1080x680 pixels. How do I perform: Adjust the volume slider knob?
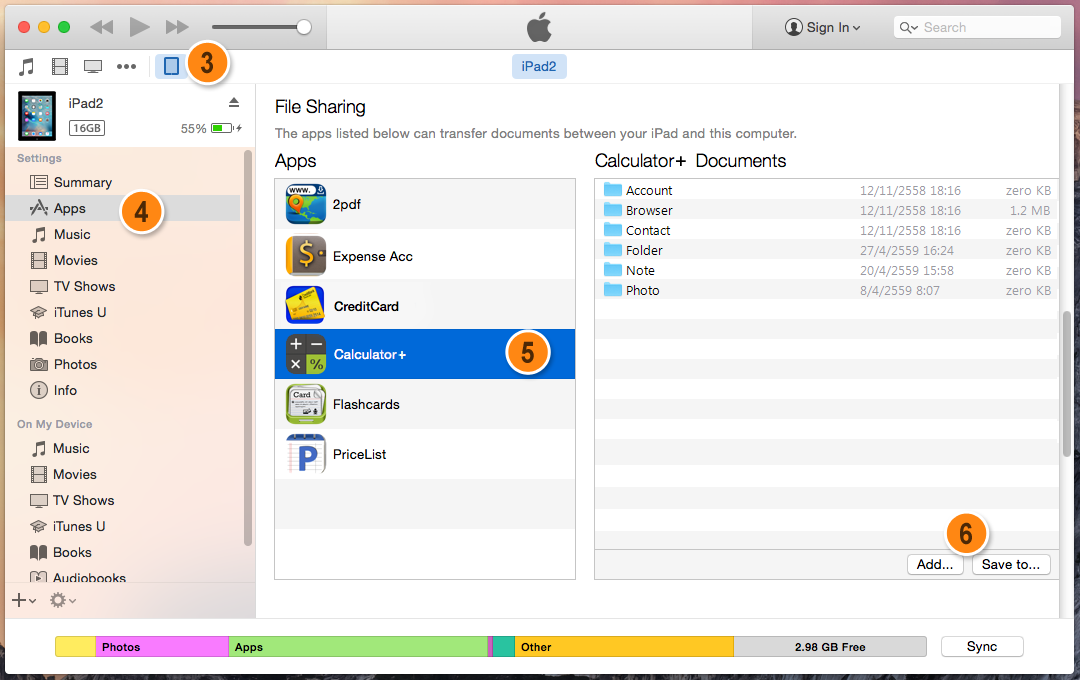coord(304,27)
